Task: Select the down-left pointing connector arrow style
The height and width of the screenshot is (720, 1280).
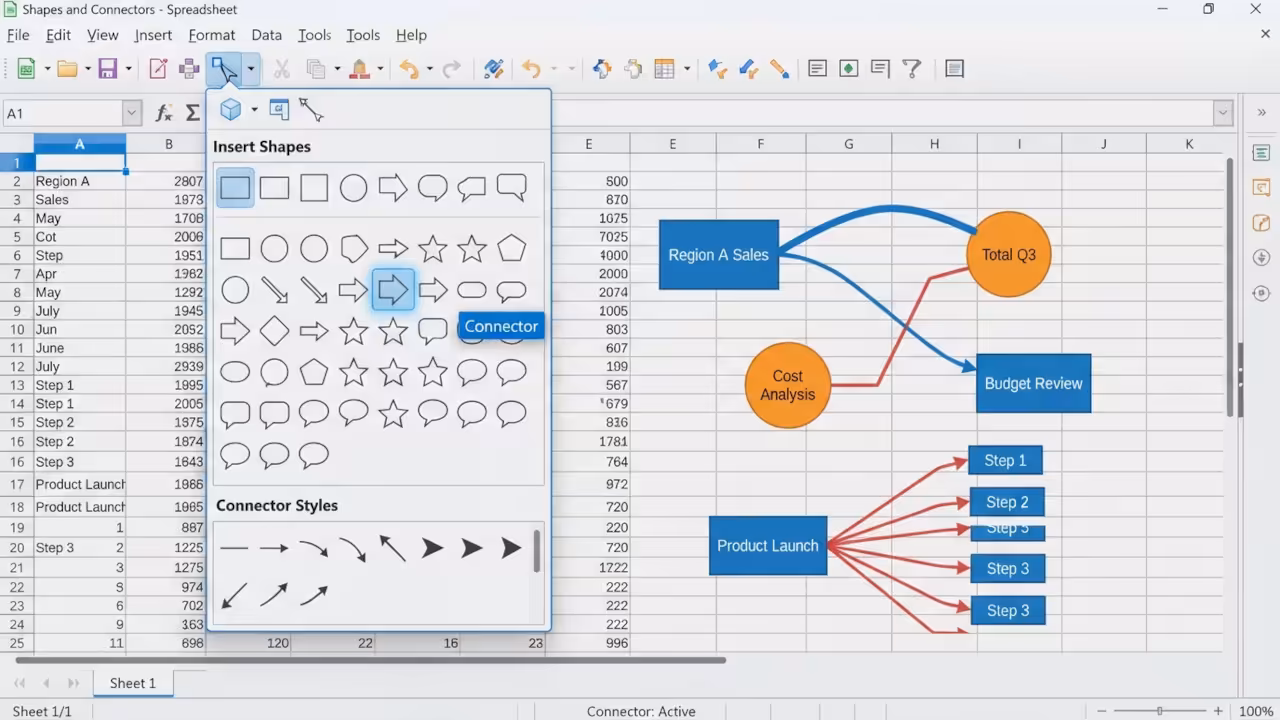Action: point(234,596)
